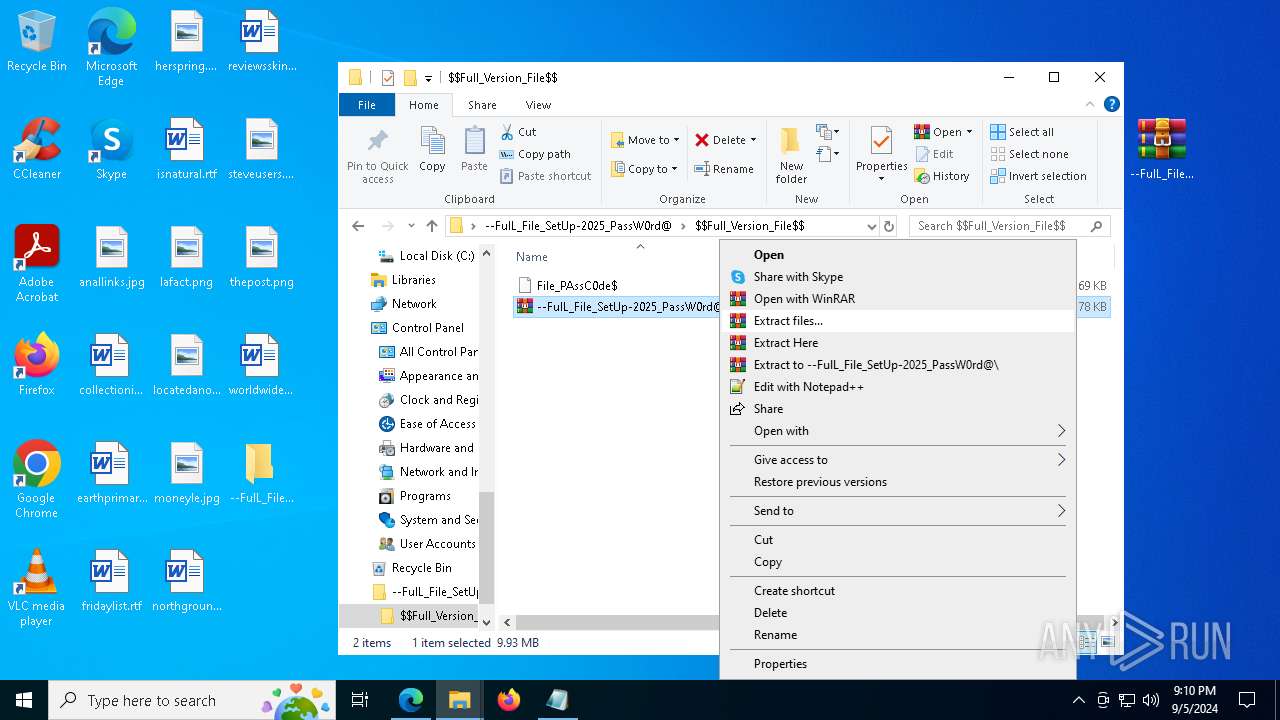
Task: Open file History from ribbon
Action: point(941,176)
